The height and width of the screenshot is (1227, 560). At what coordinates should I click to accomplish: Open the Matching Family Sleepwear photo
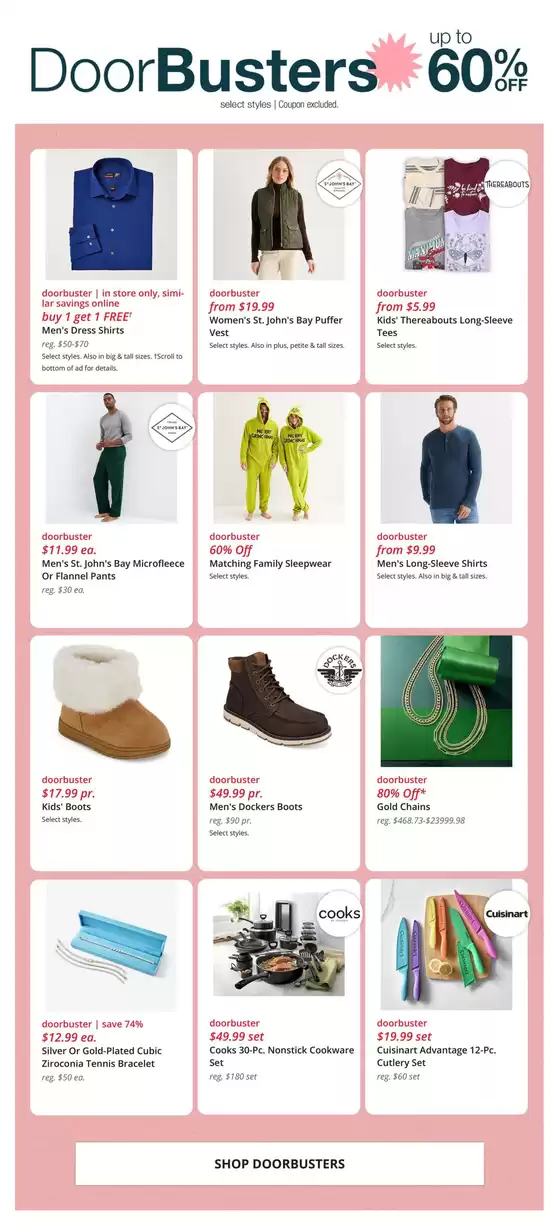point(279,458)
